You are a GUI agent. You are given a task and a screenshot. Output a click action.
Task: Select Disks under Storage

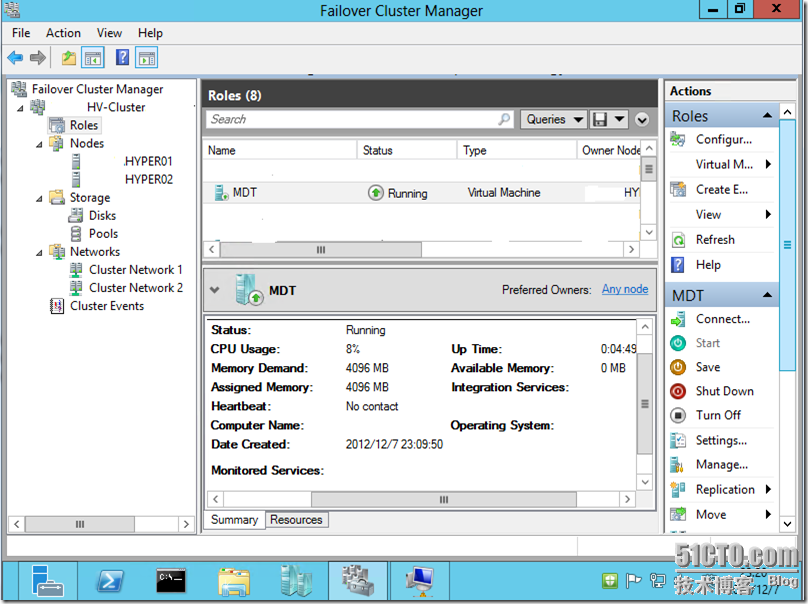tap(102, 215)
